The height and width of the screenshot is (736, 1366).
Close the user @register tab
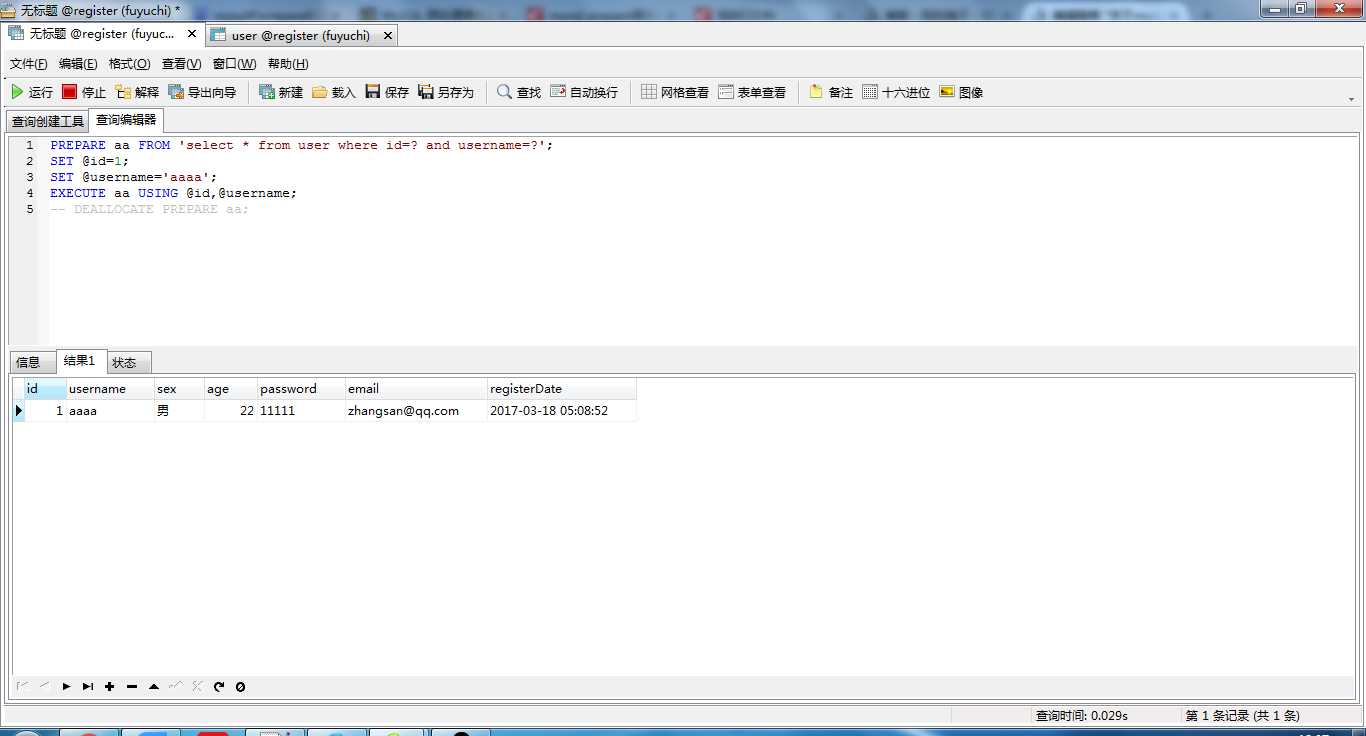[388, 35]
